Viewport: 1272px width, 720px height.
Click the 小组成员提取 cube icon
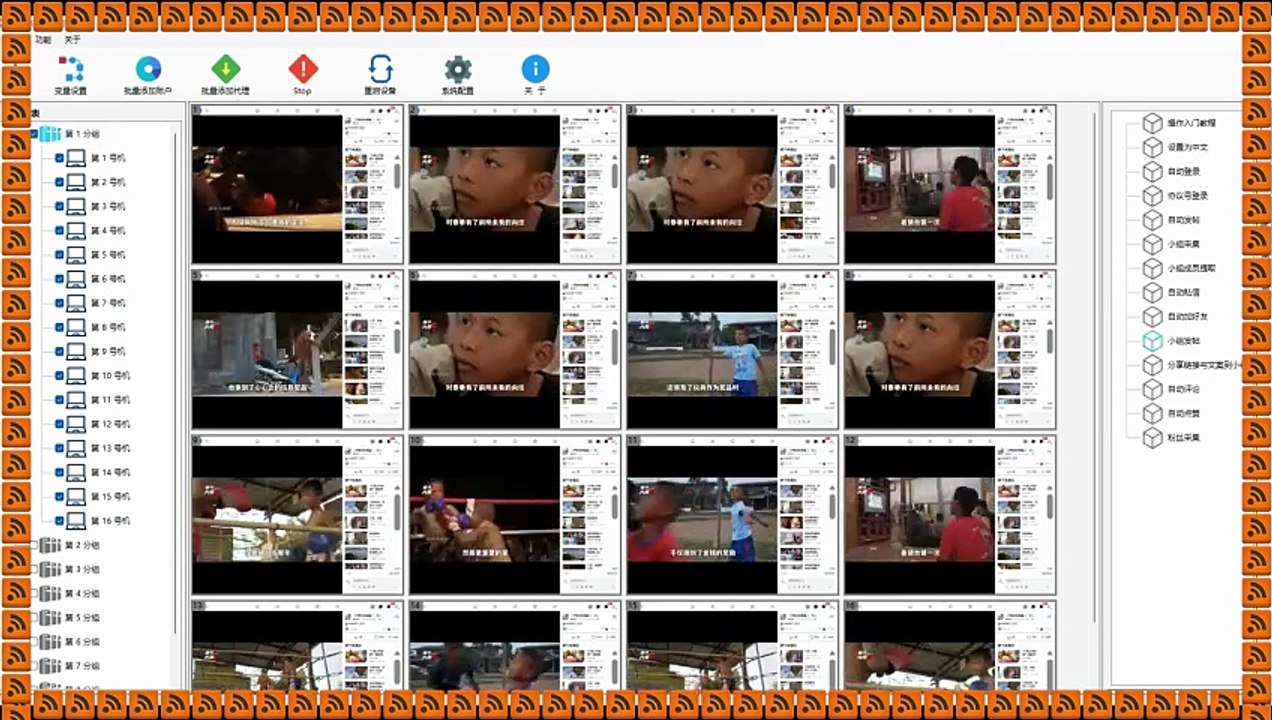[1153, 268]
